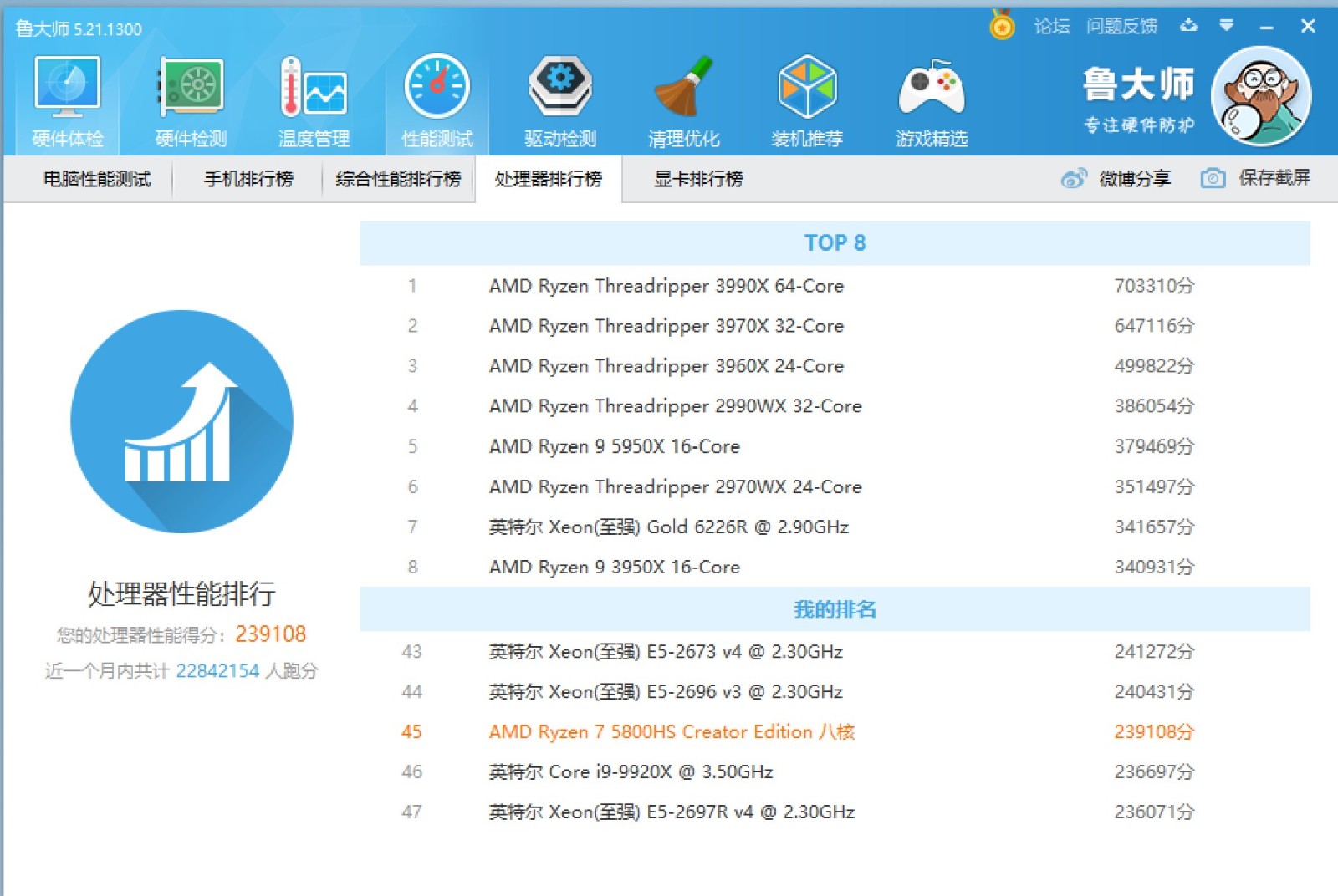Open the 论坛 forum link
The height and width of the screenshot is (896, 1338).
(x=1052, y=26)
